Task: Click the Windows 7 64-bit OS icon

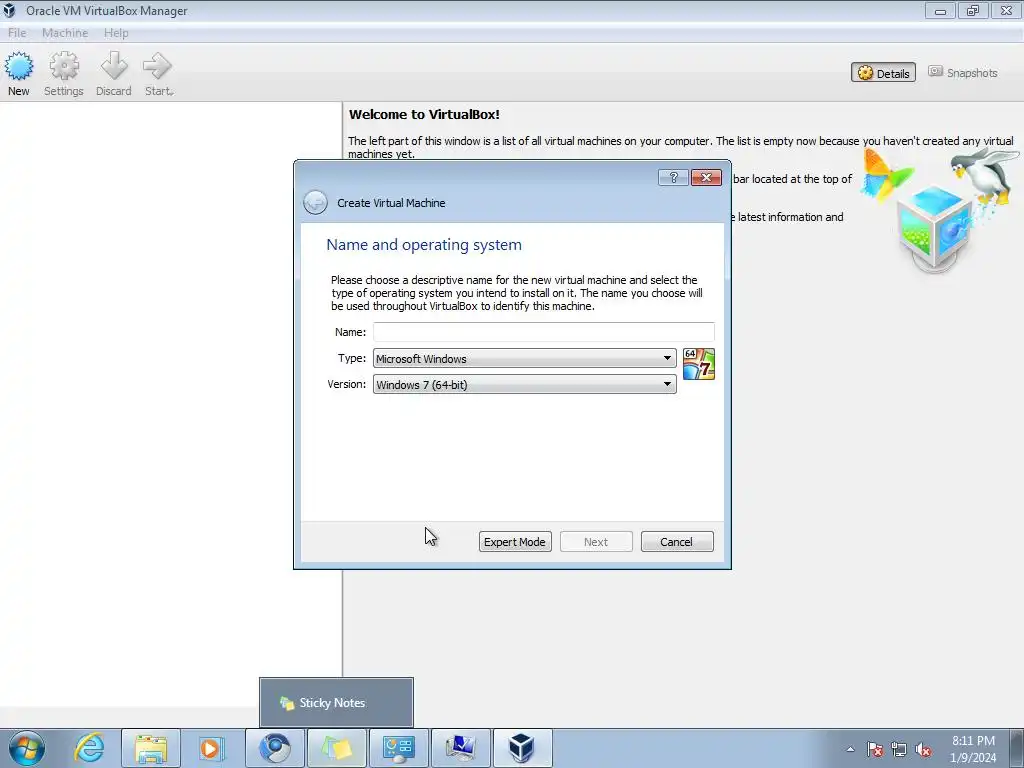Action: 698,364
